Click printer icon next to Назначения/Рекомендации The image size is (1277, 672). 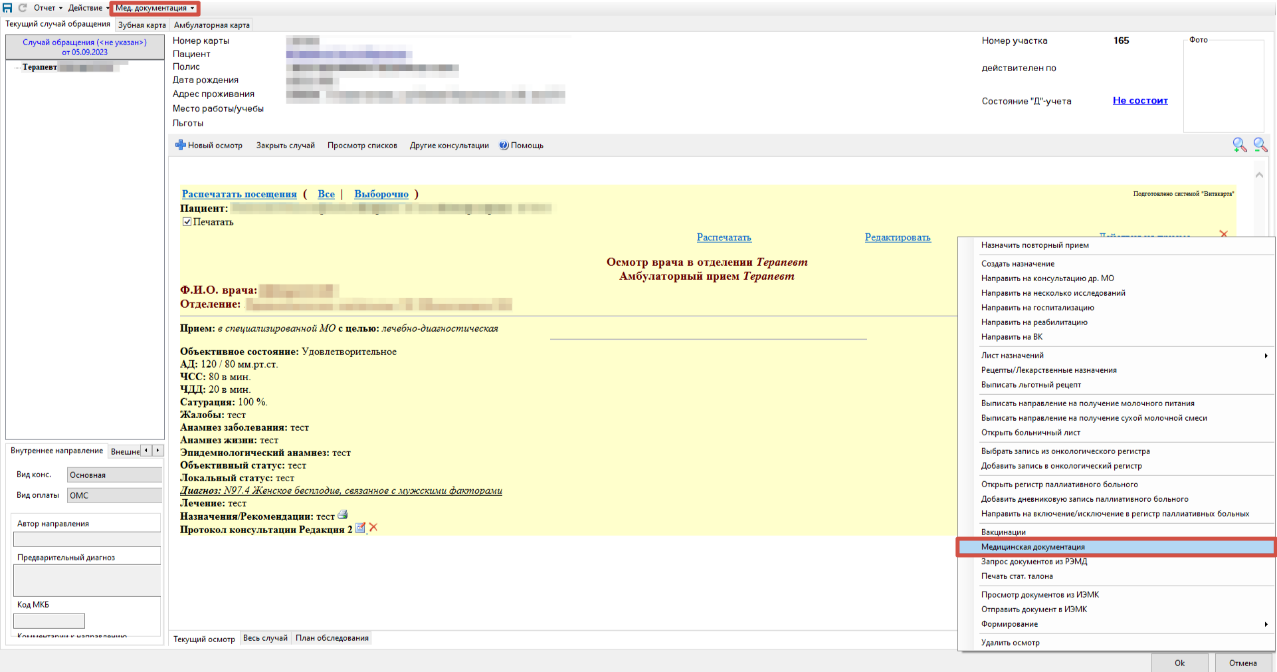tap(343, 515)
